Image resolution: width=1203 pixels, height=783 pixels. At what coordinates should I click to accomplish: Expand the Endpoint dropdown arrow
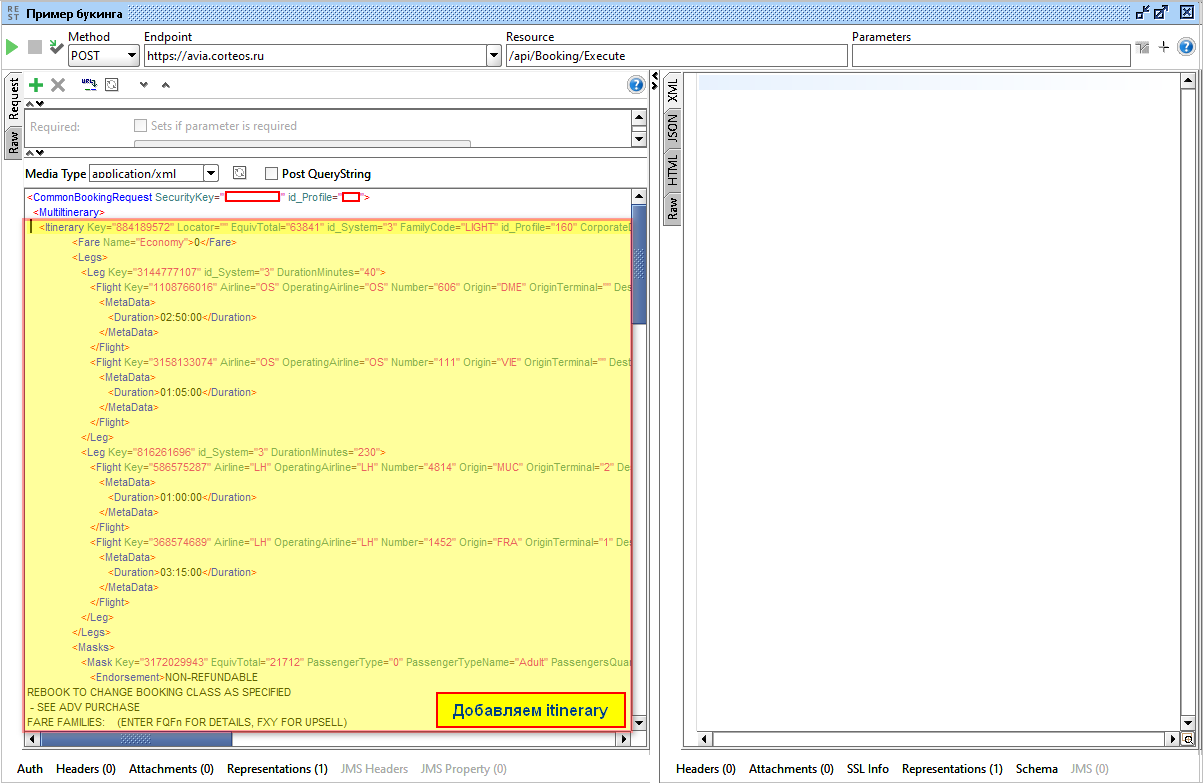click(x=493, y=56)
